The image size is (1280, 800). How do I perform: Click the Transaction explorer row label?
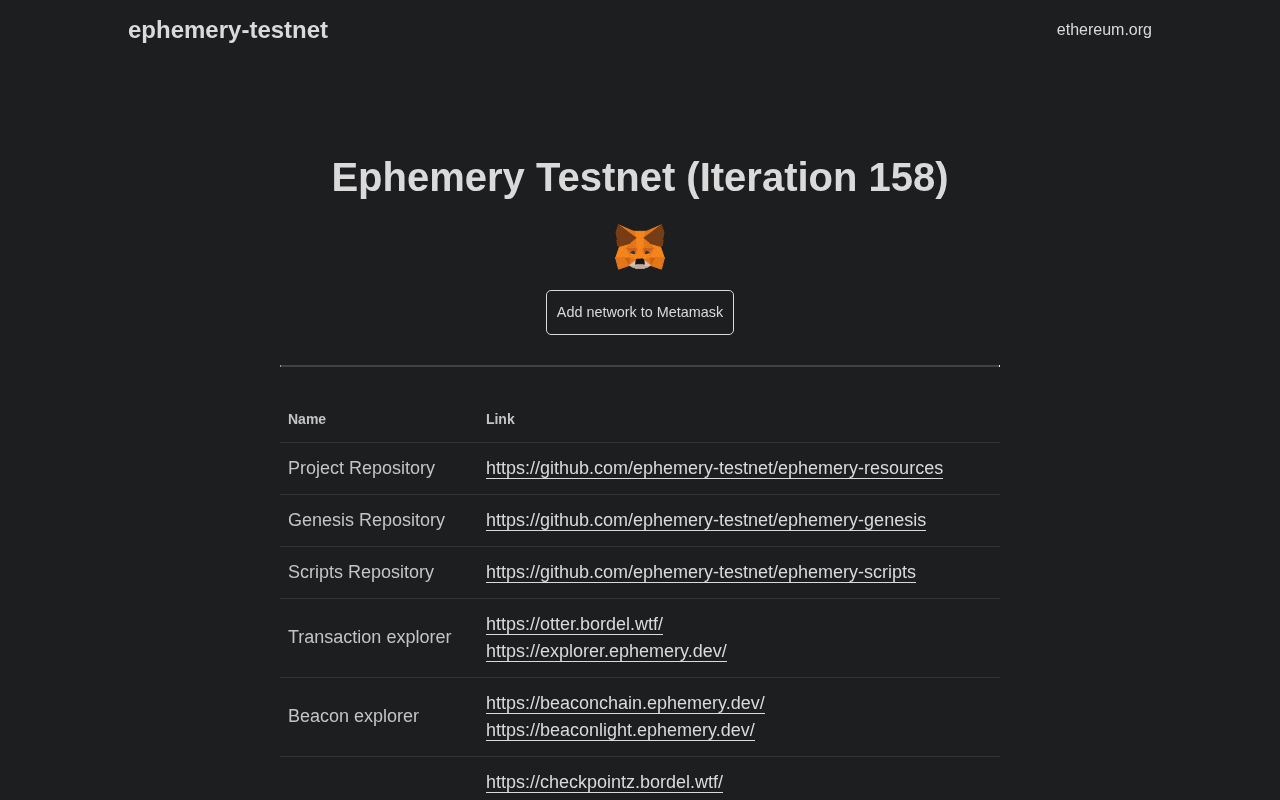tap(369, 637)
